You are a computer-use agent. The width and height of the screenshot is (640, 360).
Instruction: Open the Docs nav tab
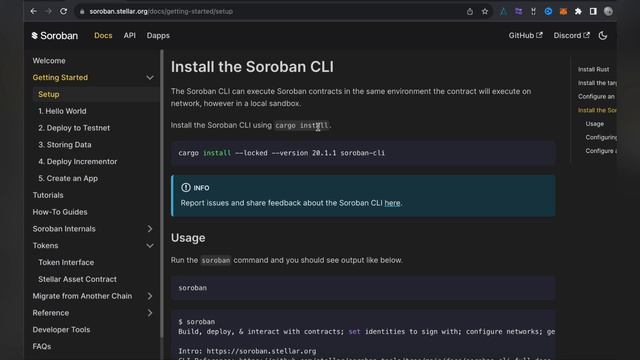[x=103, y=36]
